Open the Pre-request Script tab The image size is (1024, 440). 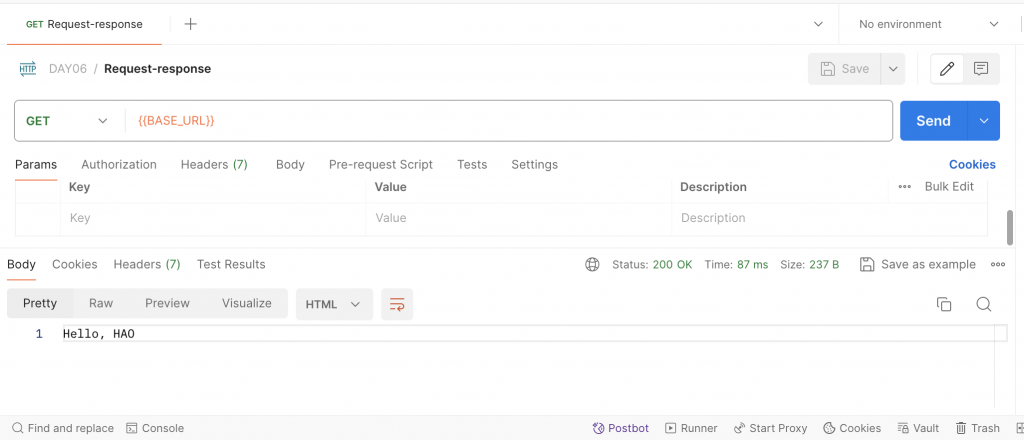coord(381,165)
